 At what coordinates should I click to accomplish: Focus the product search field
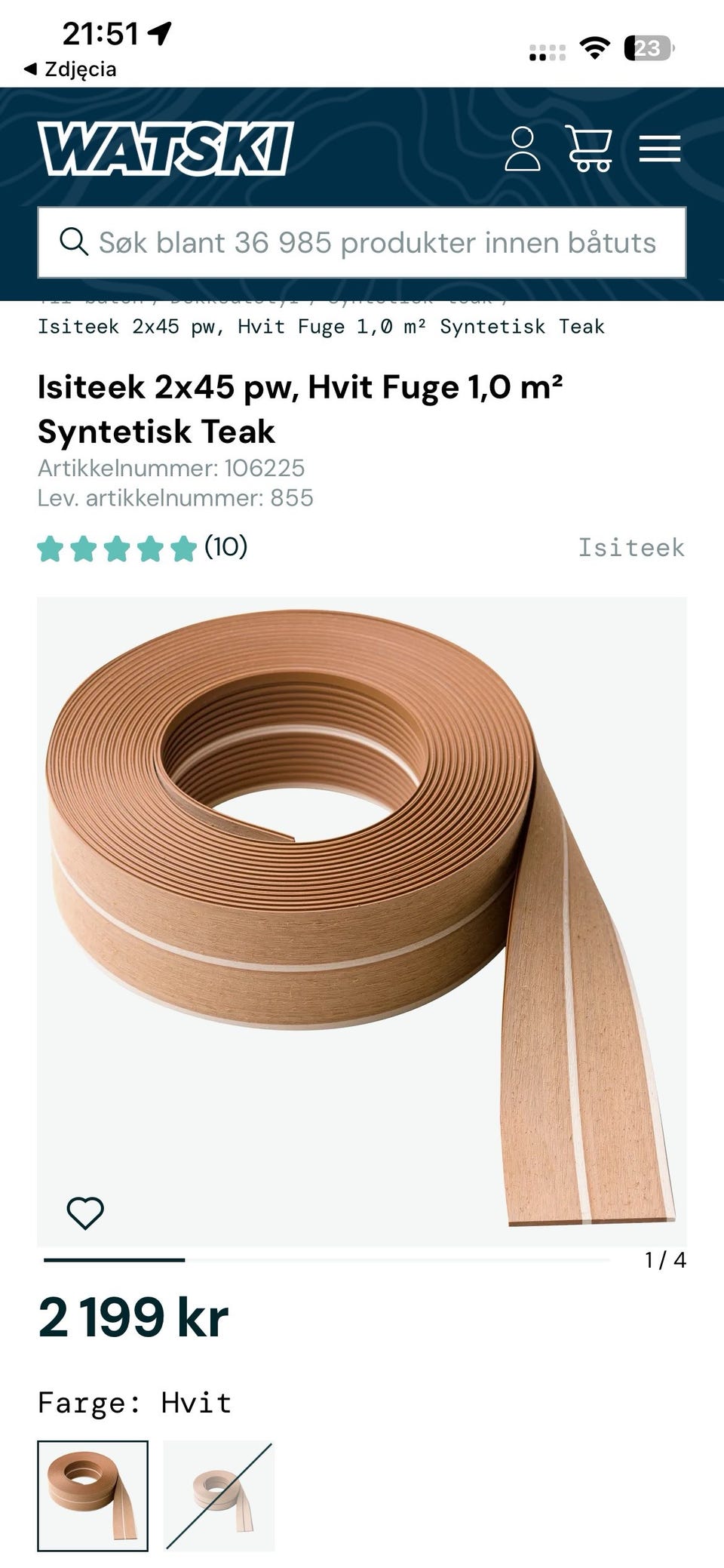pyautogui.click(x=362, y=242)
